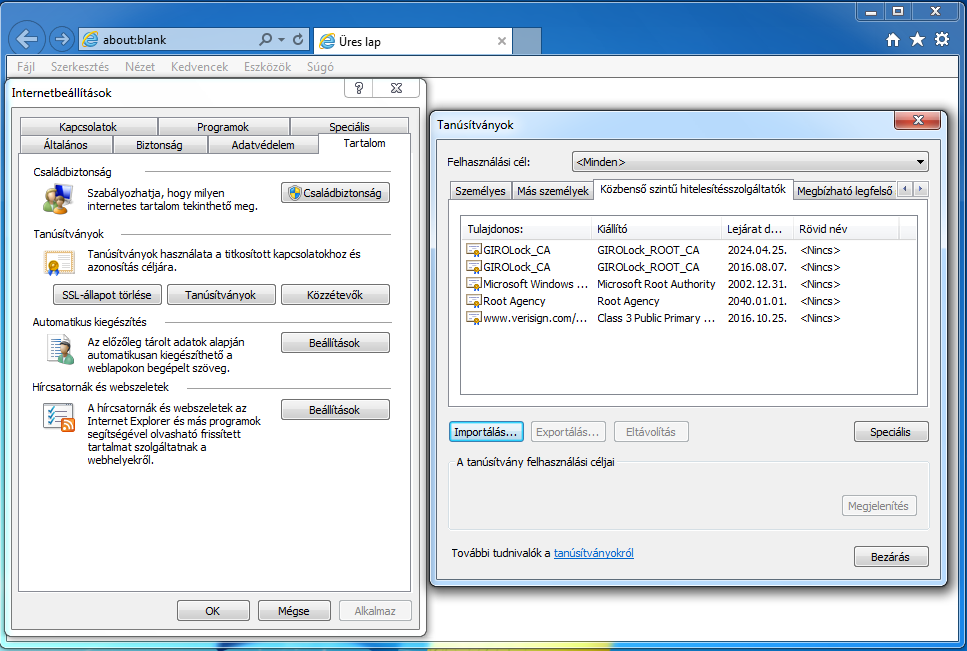Switch to the Speciális tab in Internetbeállítások
The height and width of the screenshot is (651, 967).
349,126
